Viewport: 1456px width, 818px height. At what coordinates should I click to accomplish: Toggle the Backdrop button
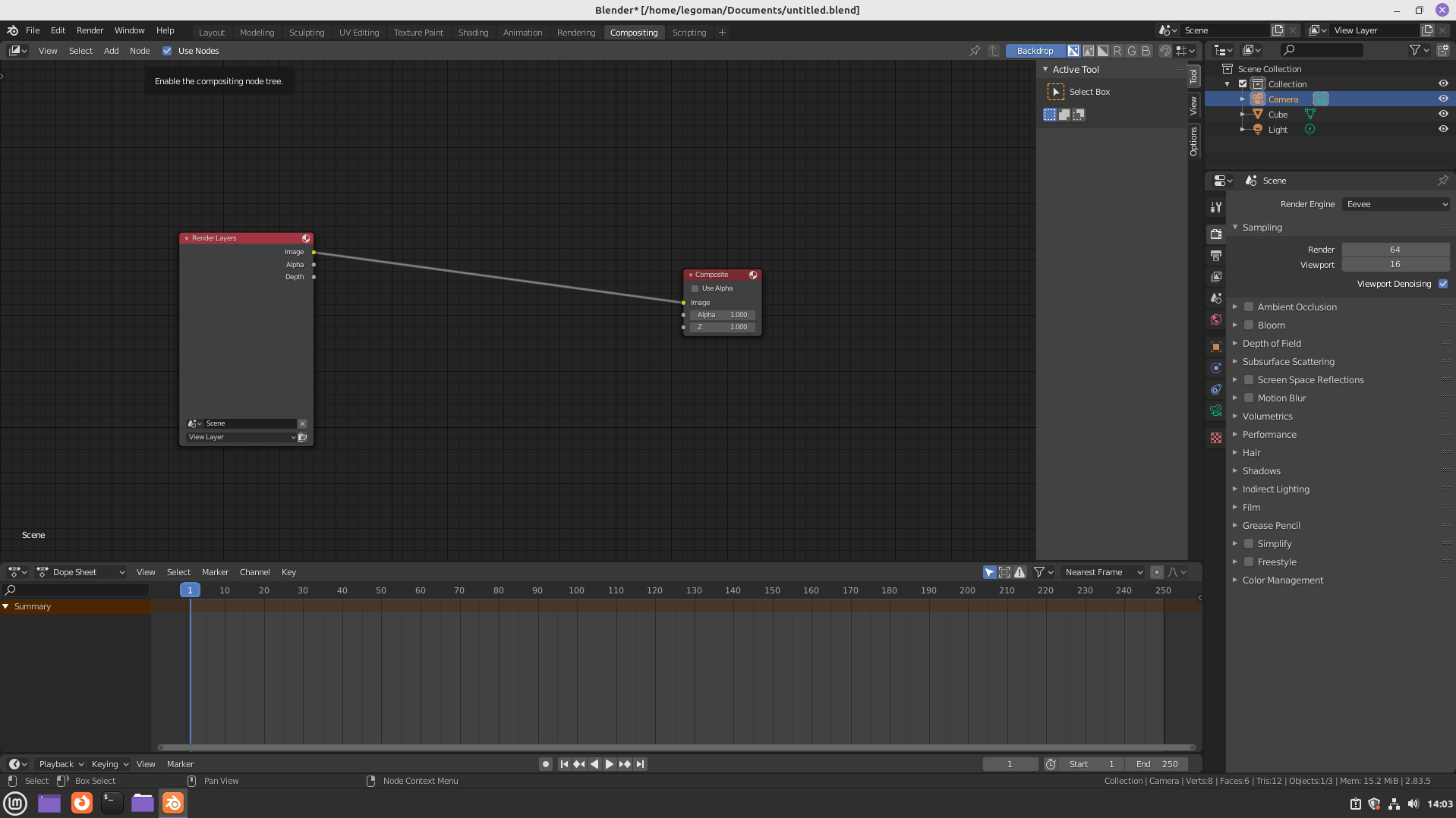[x=1035, y=51]
